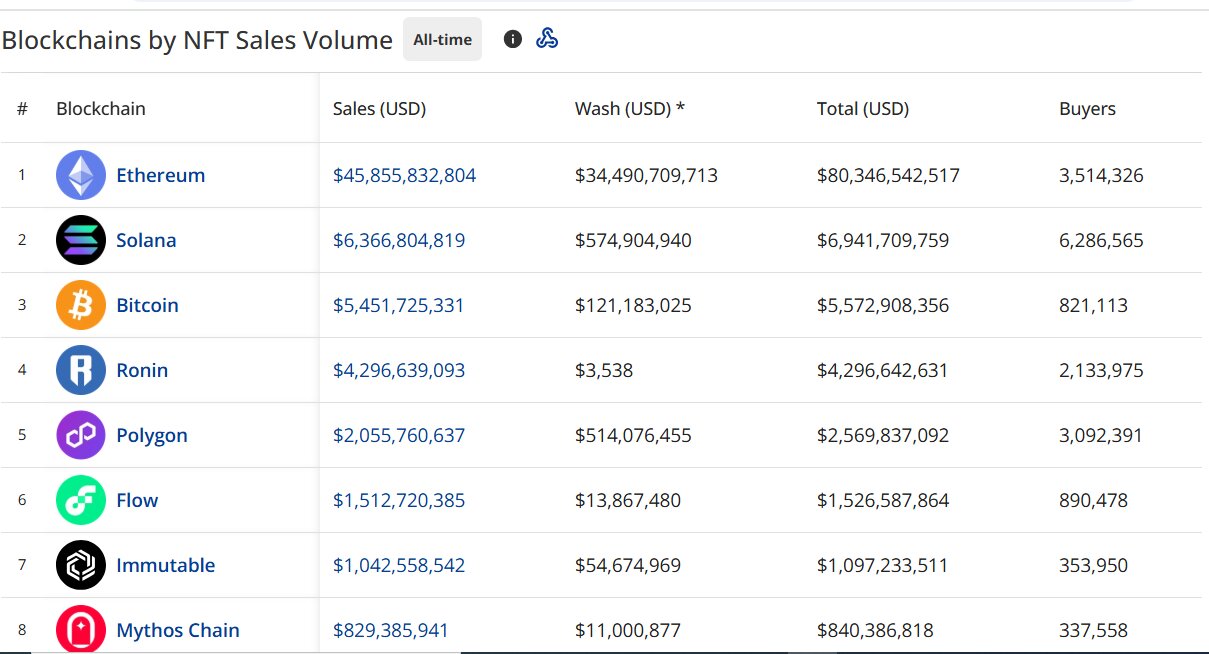Screen dimensions: 1209x654
Task: Open the All-time period selector
Action: click(442, 39)
